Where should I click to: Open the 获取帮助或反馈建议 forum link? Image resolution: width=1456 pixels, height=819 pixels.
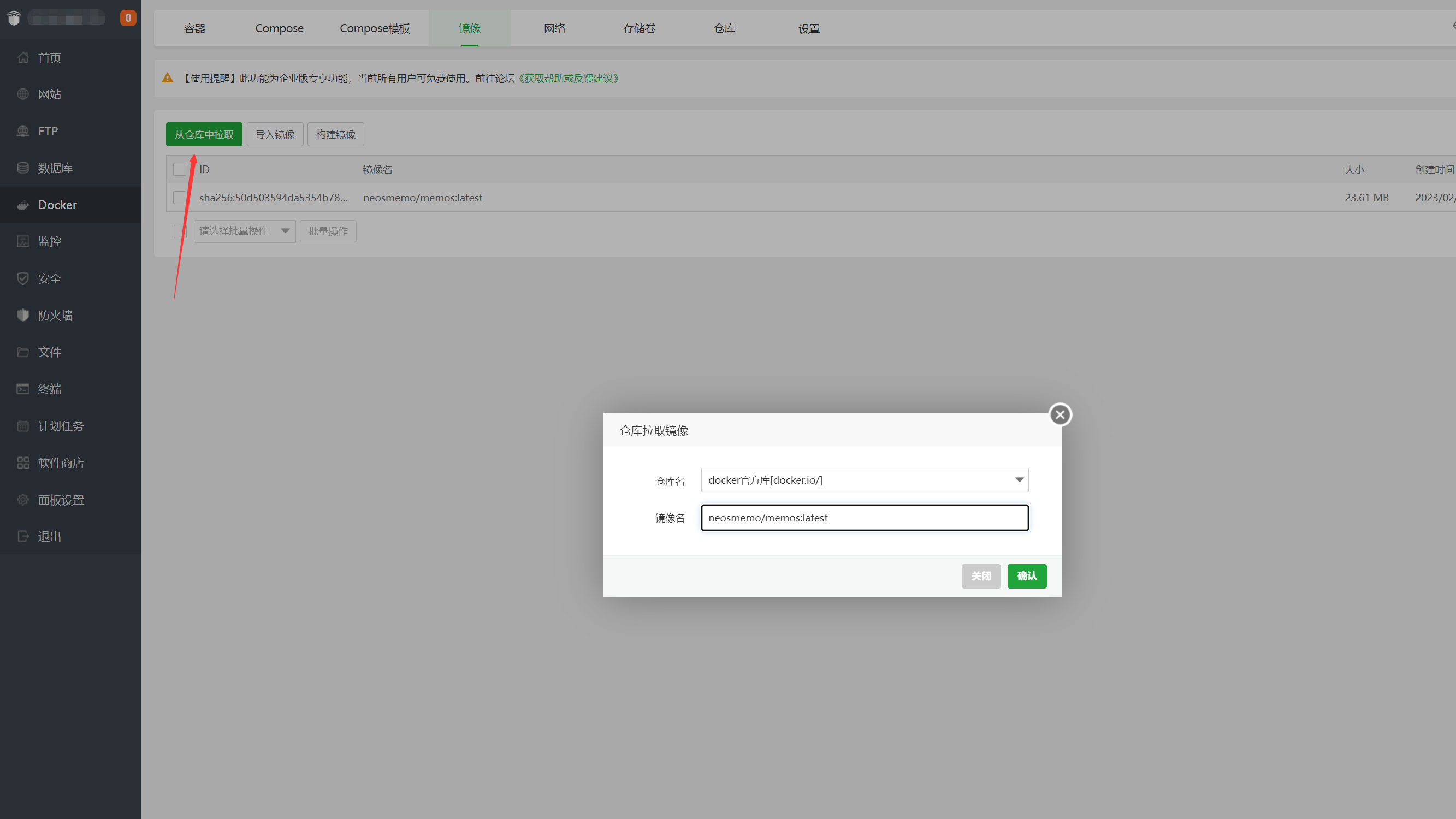click(x=569, y=78)
